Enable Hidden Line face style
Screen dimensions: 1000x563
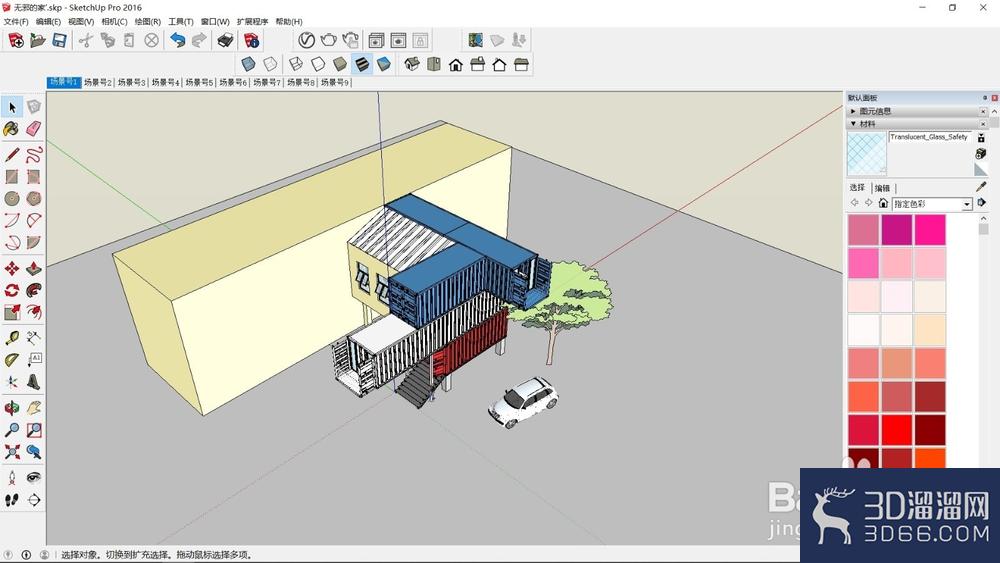point(318,64)
